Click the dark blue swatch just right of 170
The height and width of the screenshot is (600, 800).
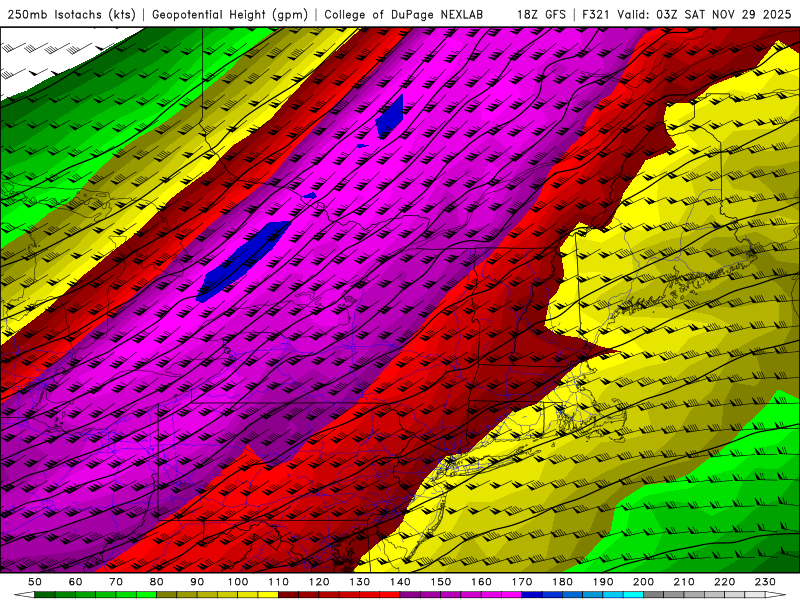[x=532, y=595]
